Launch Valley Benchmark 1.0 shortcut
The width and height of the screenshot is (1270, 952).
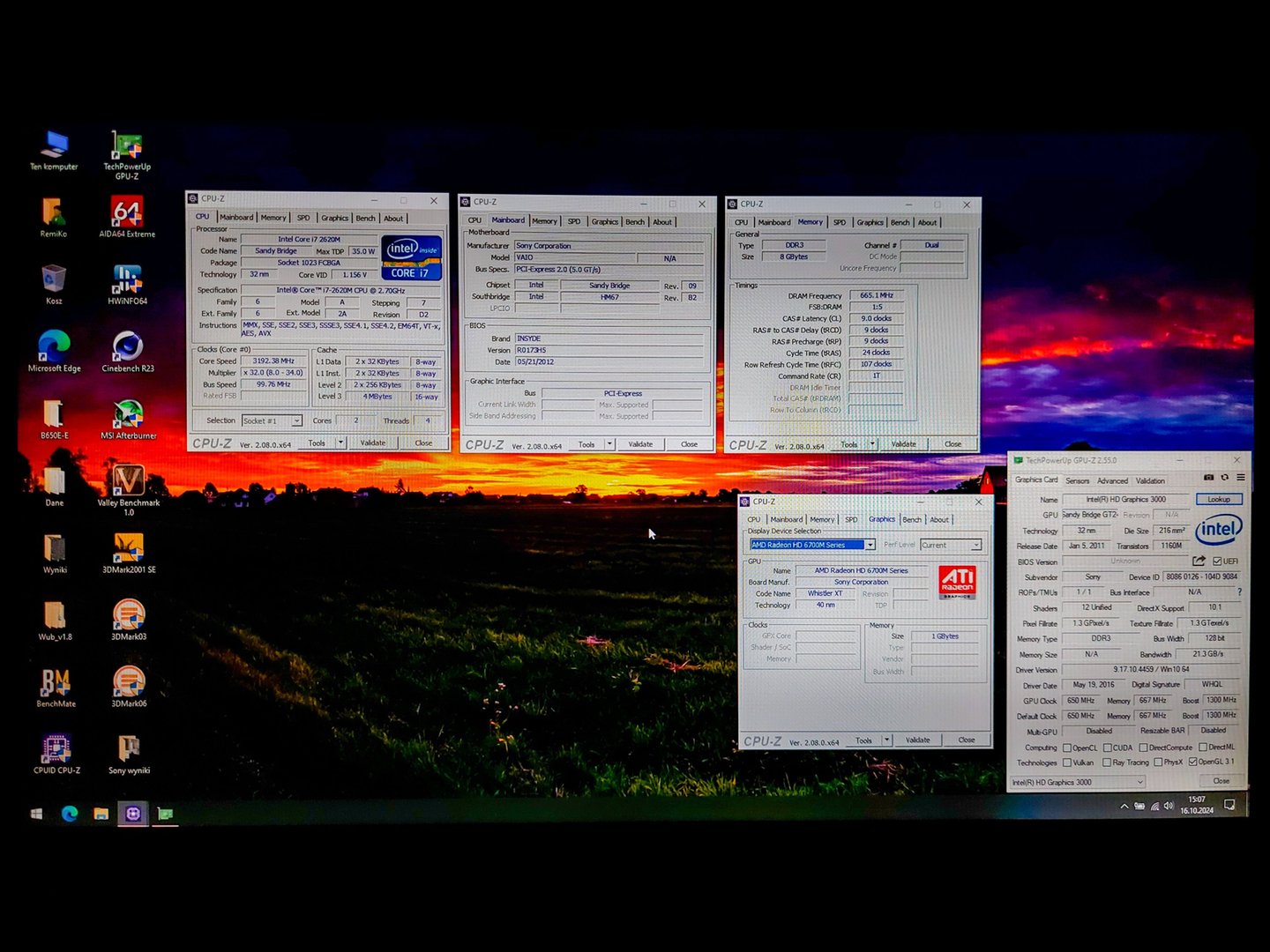128,490
